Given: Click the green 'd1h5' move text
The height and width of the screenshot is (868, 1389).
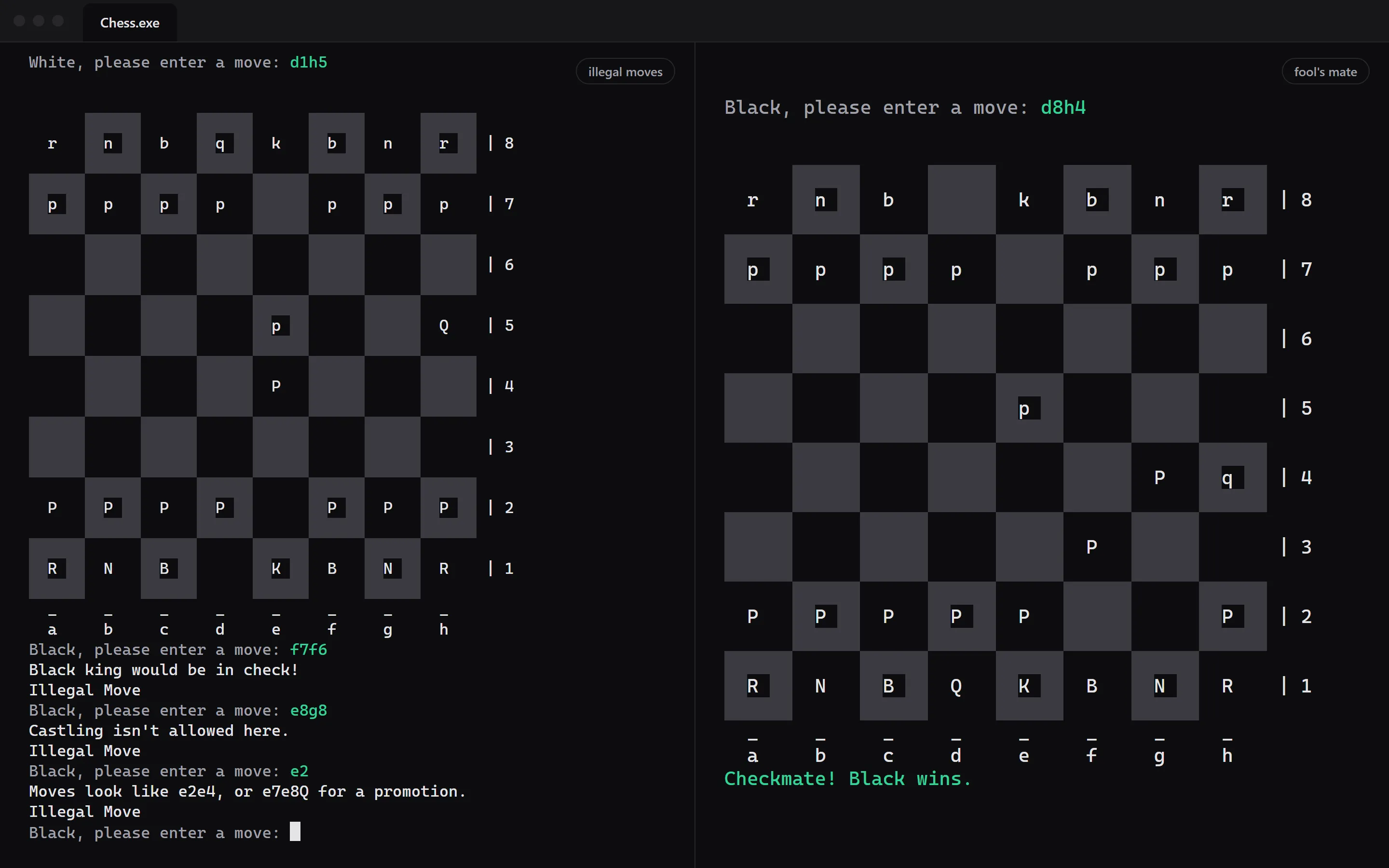Looking at the screenshot, I should [309, 62].
